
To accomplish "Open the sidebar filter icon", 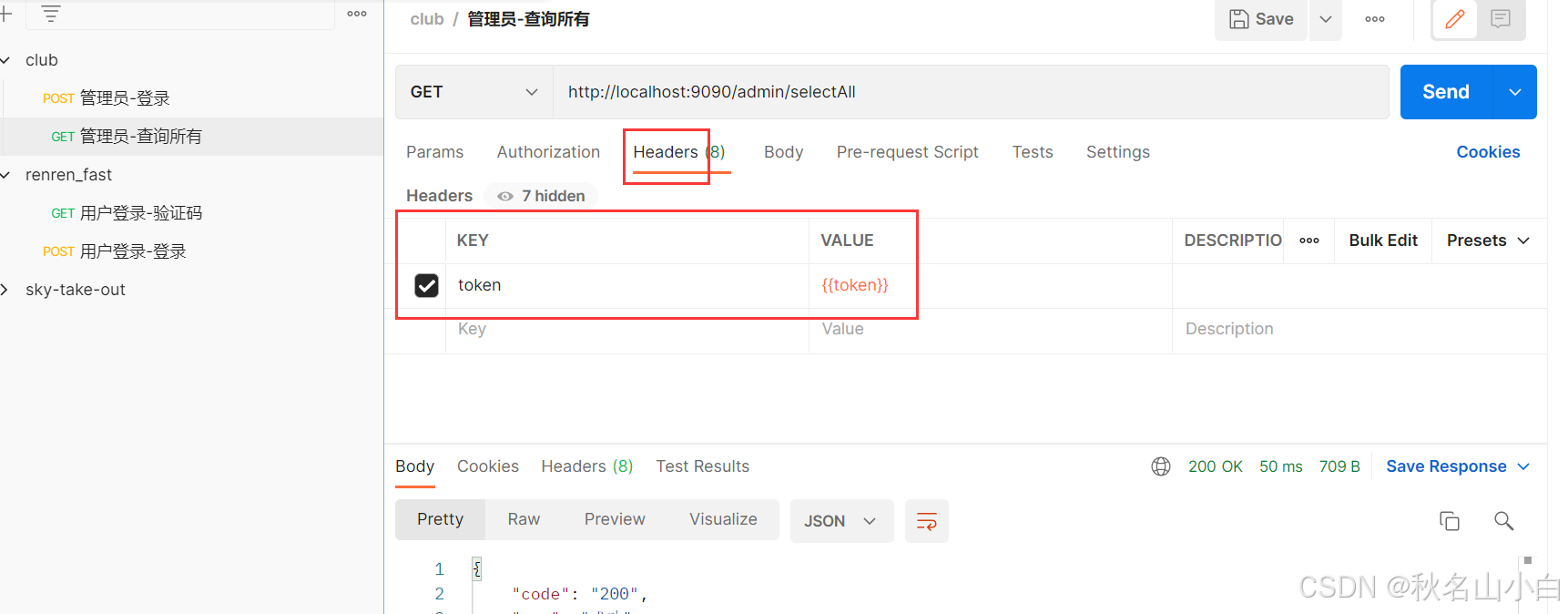I will pyautogui.click(x=51, y=14).
